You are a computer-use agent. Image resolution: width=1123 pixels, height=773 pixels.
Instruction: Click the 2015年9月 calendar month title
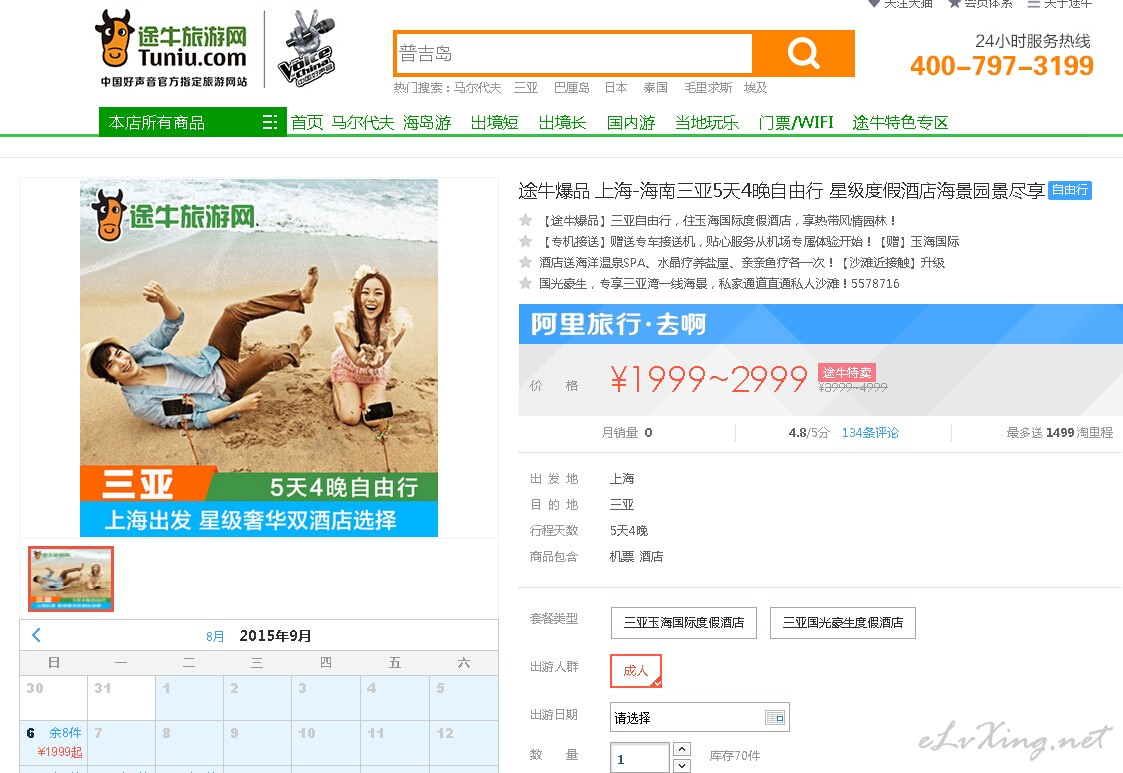pyautogui.click(x=275, y=635)
